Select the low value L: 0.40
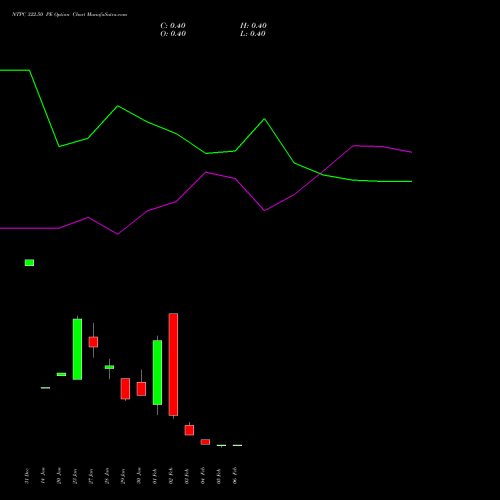The width and height of the screenshot is (500, 500). pos(253,34)
